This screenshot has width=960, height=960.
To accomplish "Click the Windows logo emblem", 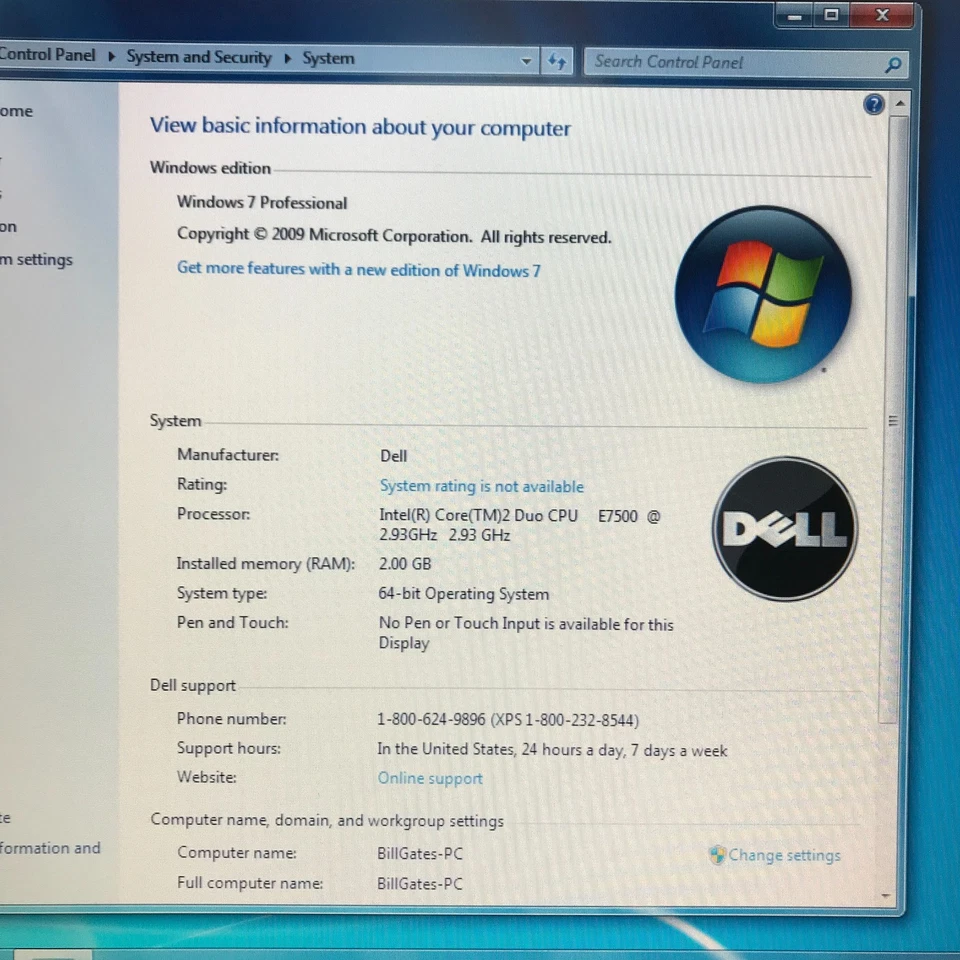I will (763, 293).
